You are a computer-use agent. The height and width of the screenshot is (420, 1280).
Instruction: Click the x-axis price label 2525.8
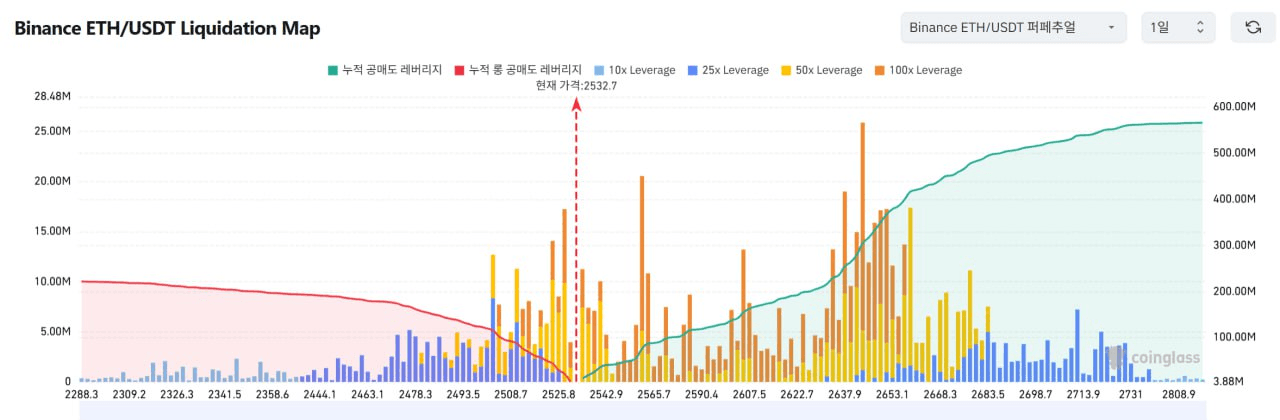coord(558,396)
